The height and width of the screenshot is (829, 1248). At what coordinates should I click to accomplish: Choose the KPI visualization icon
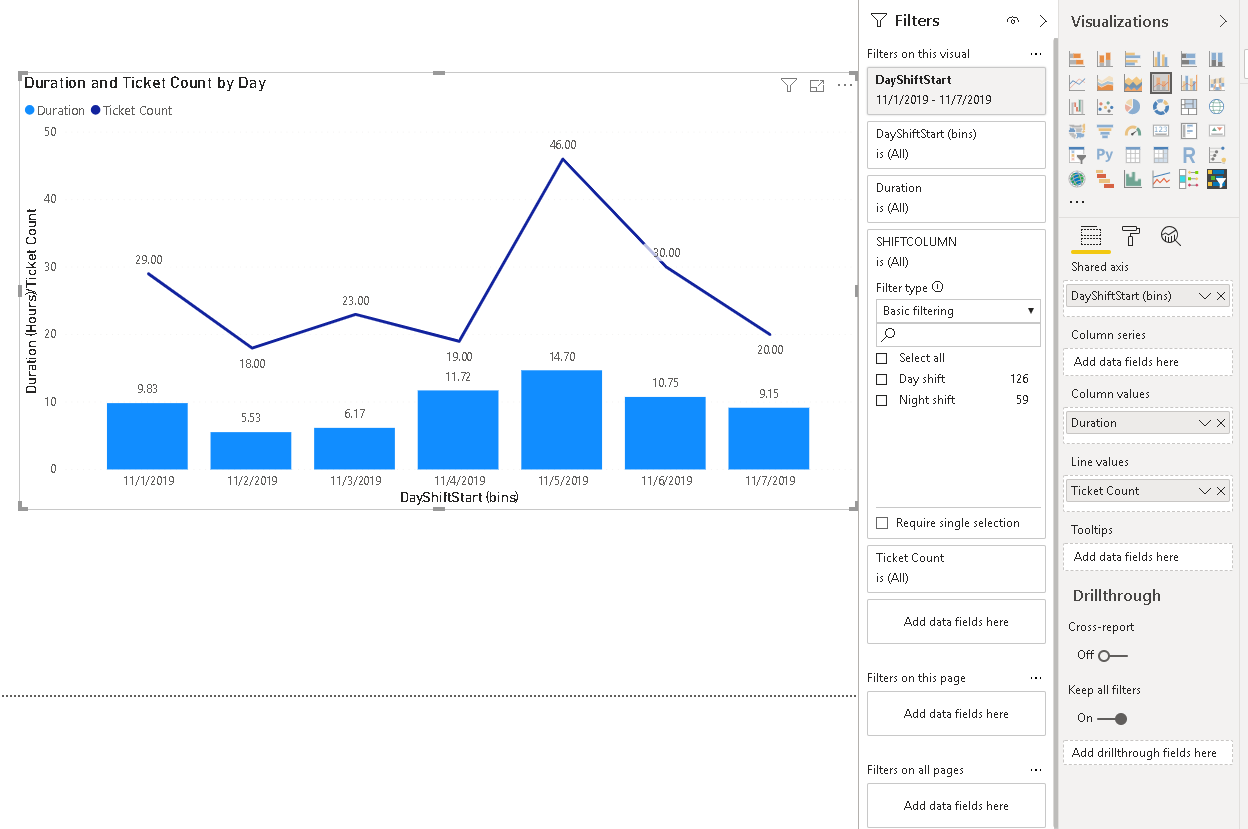(x=1217, y=131)
